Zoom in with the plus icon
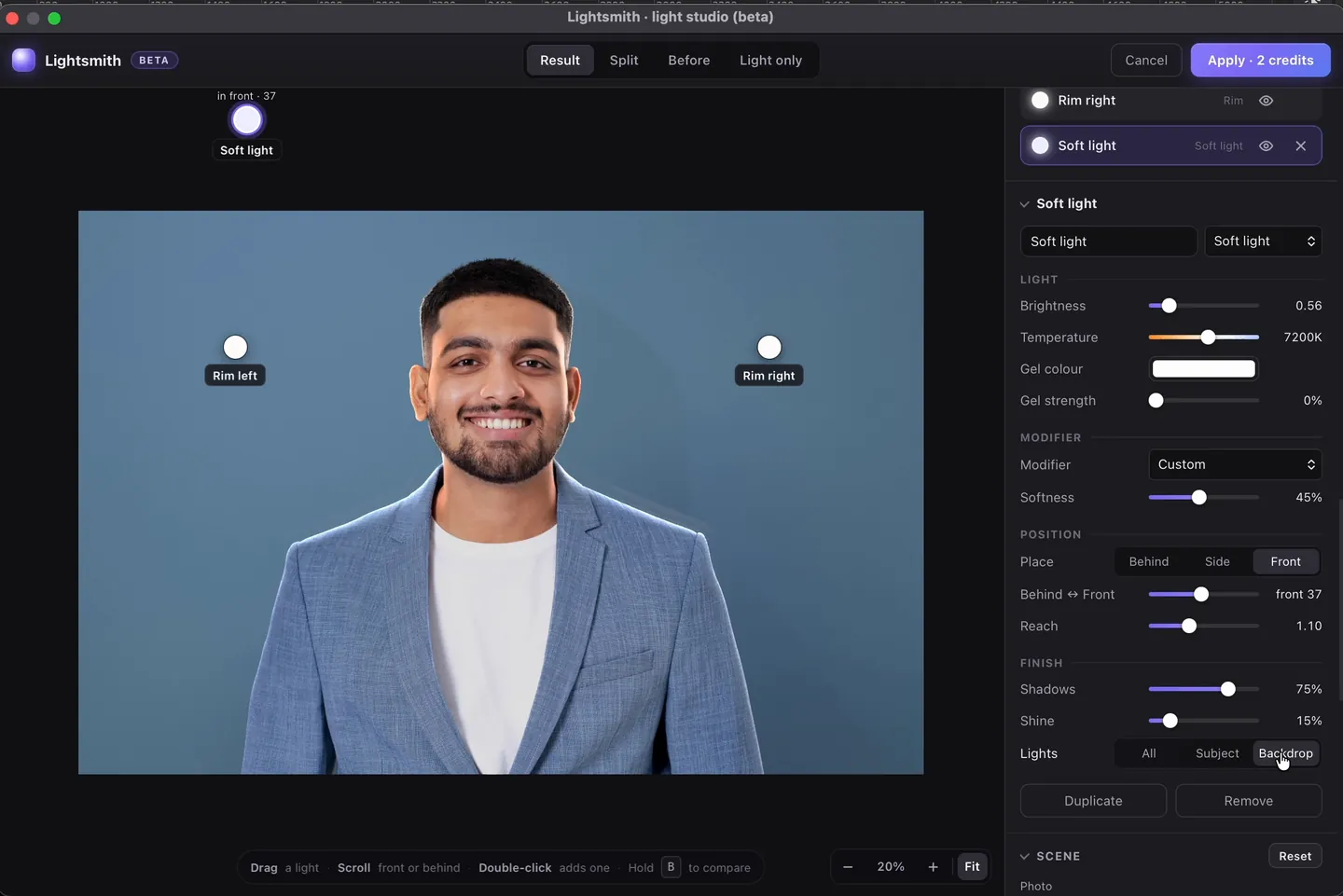Screen dimensions: 1343x896 (933, 867)
